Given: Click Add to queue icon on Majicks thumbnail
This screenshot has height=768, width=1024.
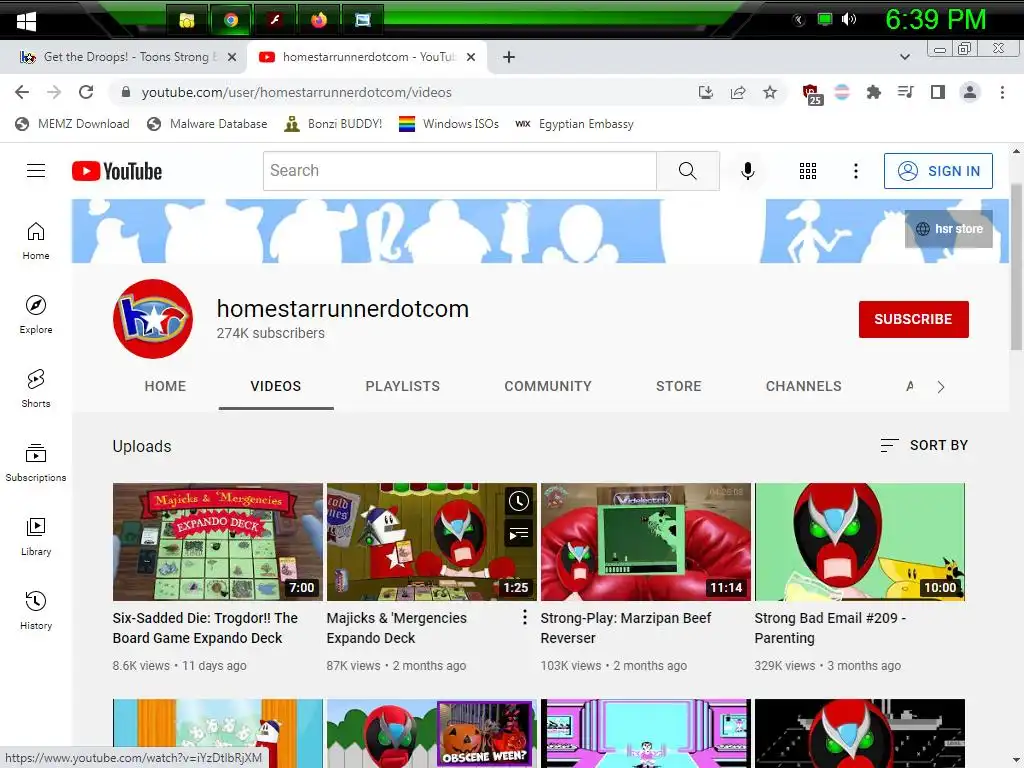Looking at the screenshot, I should point(519,534).
